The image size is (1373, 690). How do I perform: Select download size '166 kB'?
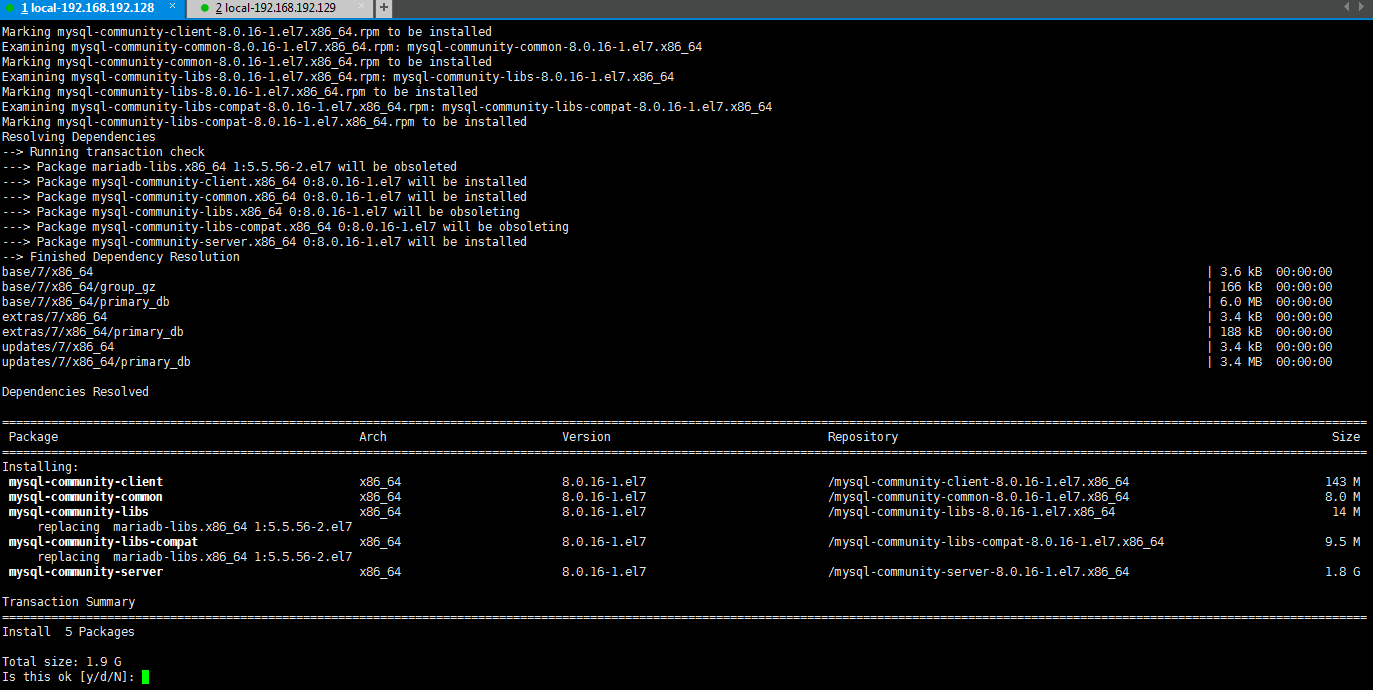(1241, 287)
